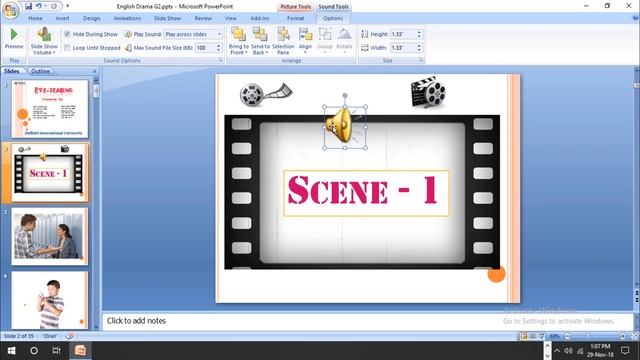
Task: Open the View tab
Action: point(231,18)
